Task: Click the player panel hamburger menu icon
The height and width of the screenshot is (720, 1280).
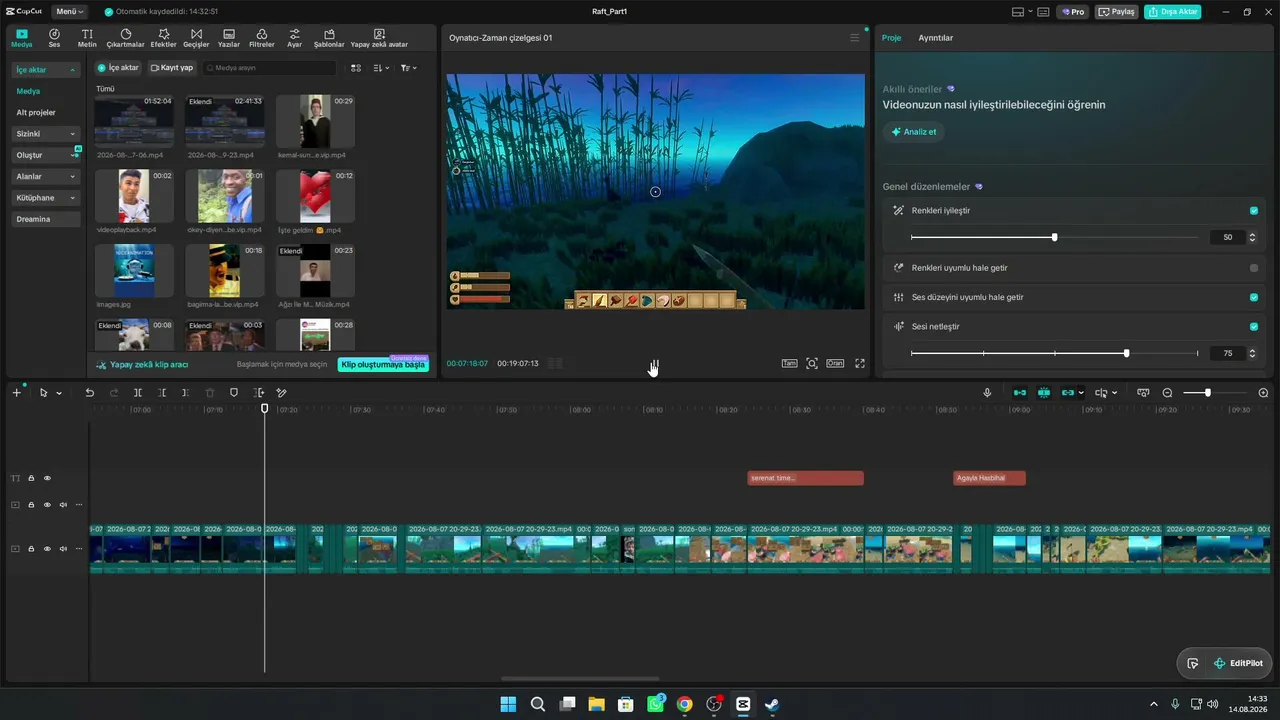Action: 855,38
